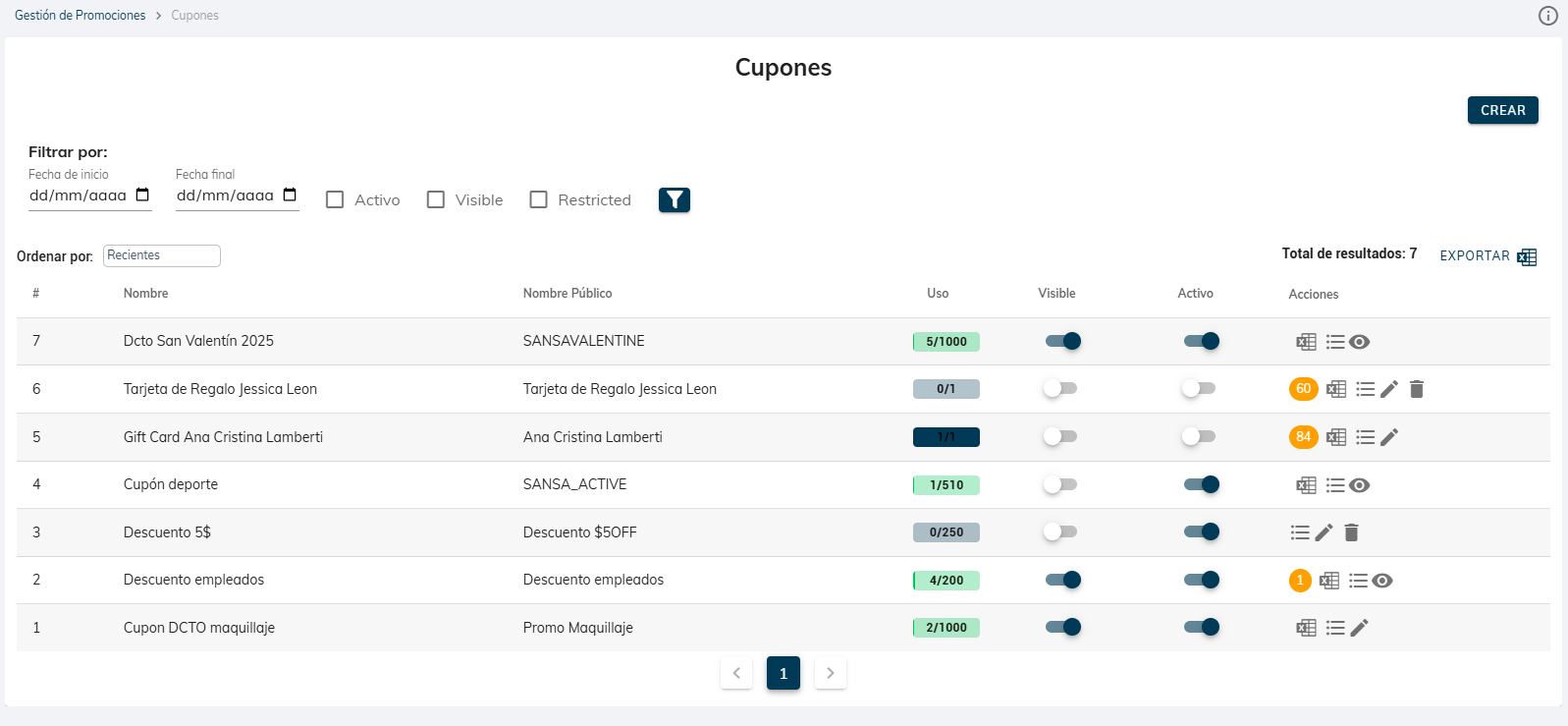Delete the Tarjeta de Regalo Jessica Leon coupon
Image resolution: width=1568 pixels, height=726 pixels.
coord(1416,389)
